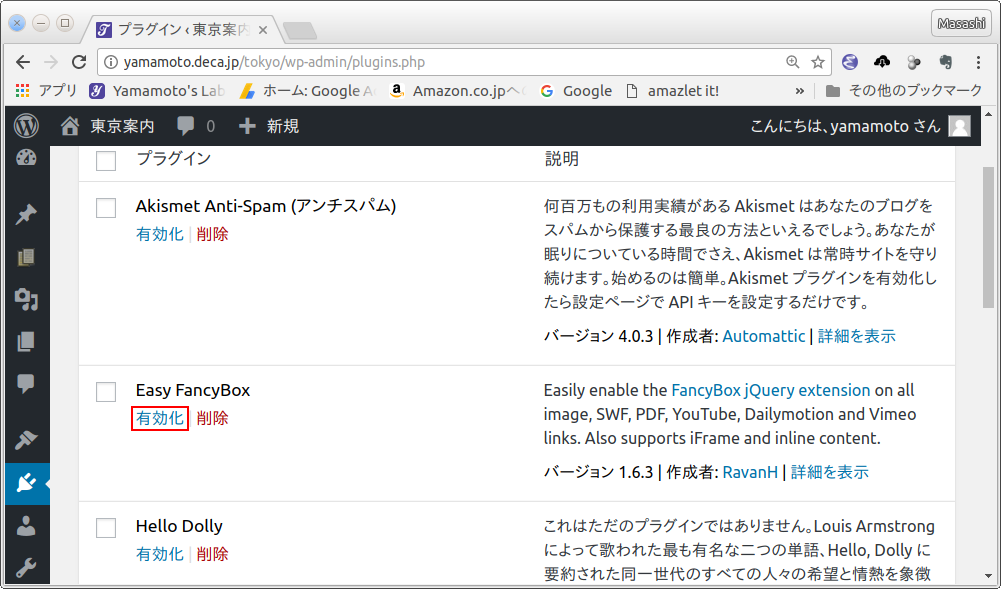Open the RavanH author link
Viewport: 1001px width, 589px height.
pos(750,472)
